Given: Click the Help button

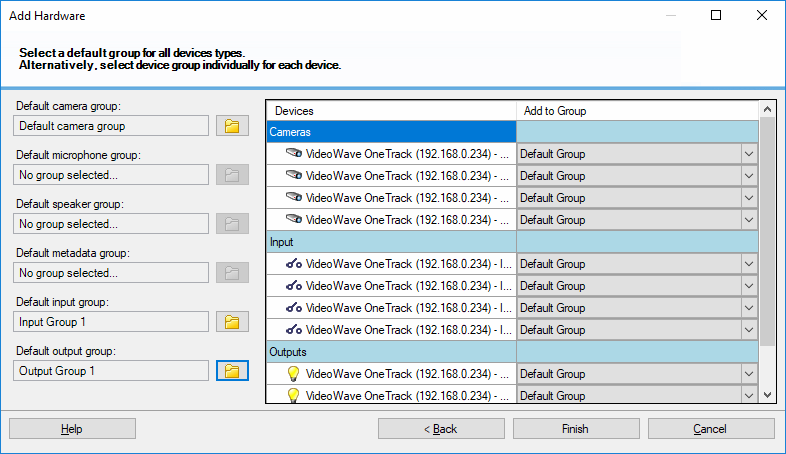Looking at the screenshot, I should point(72,429).
